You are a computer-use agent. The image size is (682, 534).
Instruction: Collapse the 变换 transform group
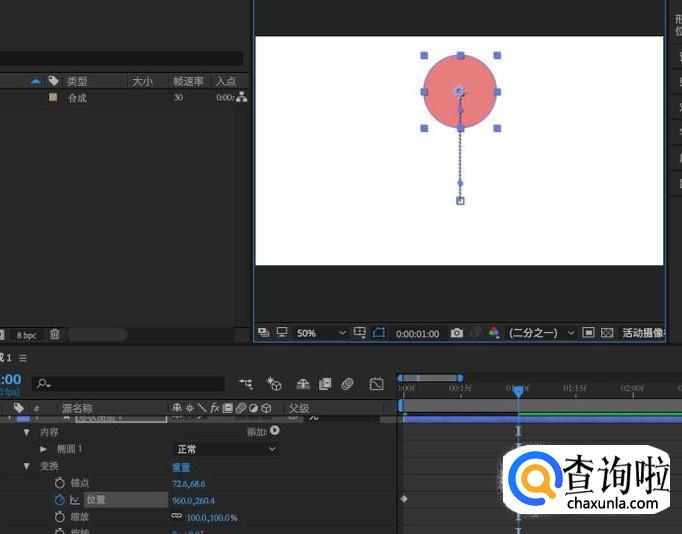coord(27,467)
